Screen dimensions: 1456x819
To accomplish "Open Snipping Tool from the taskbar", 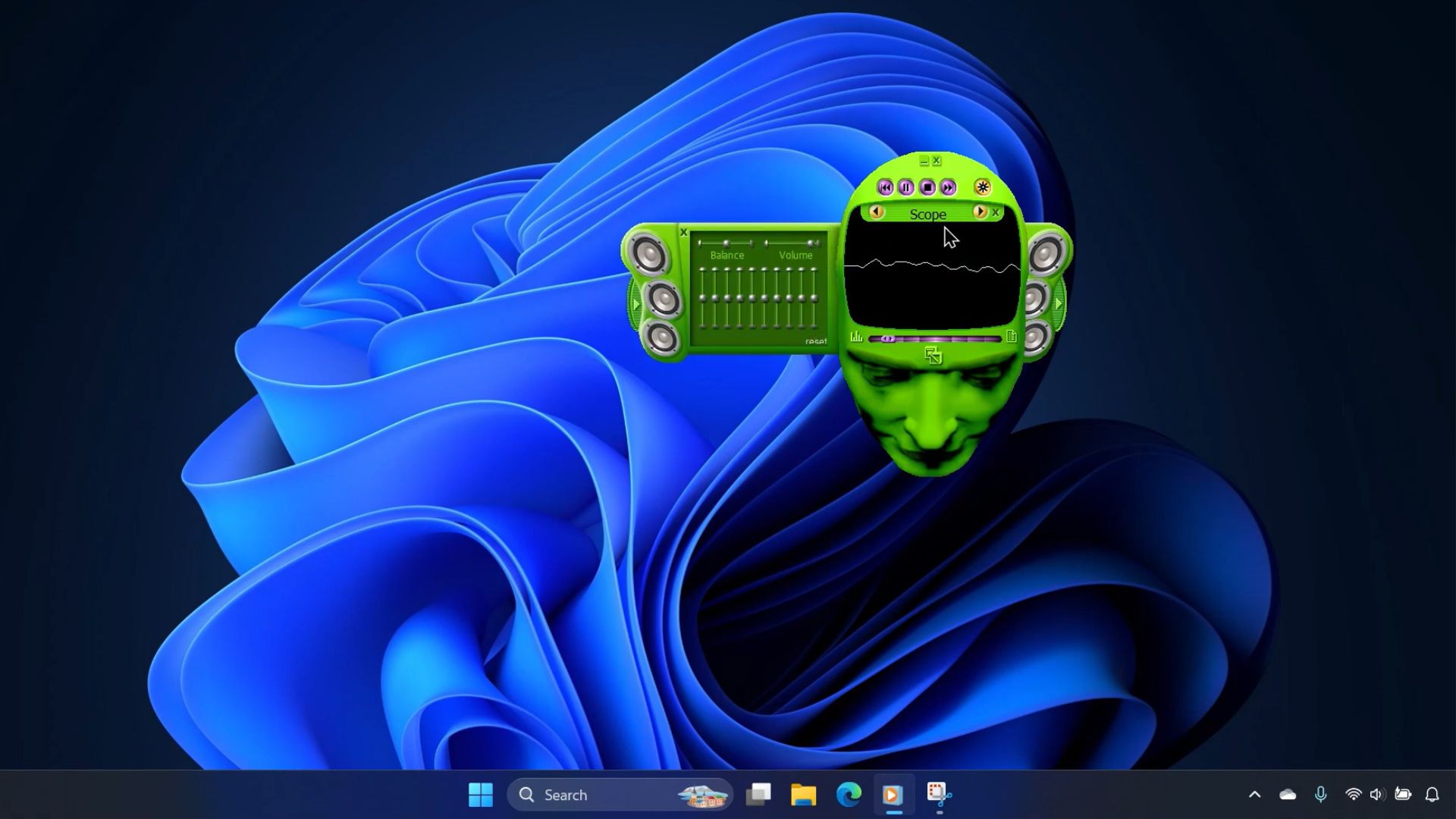I will (x=939, y=795).
